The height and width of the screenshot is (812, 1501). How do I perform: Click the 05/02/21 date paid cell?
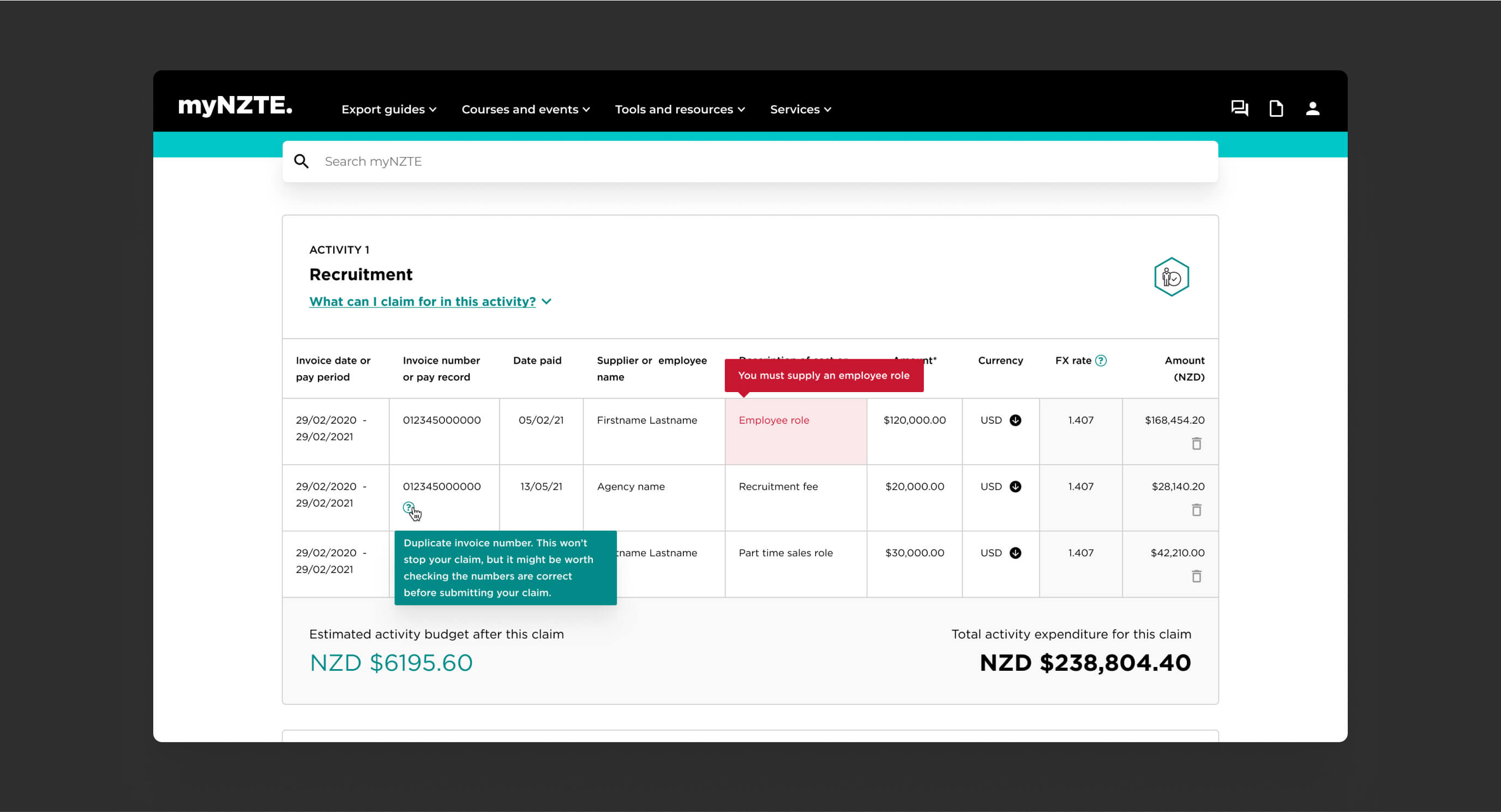(x=541, y=431)
